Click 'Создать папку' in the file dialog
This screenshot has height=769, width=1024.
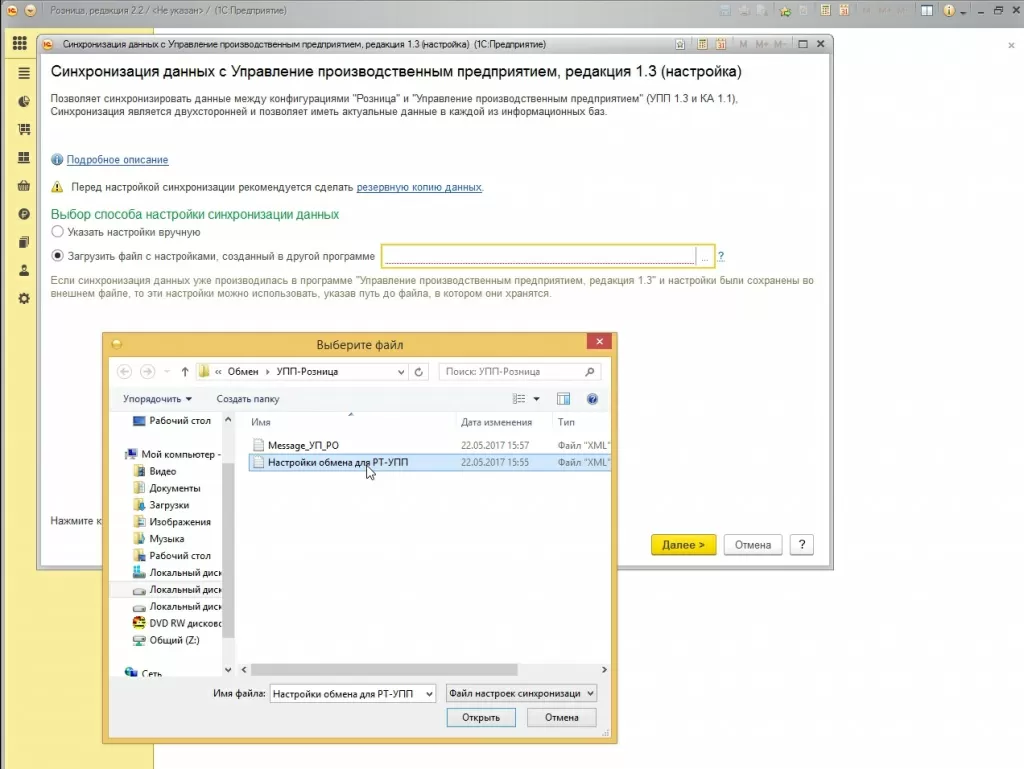click(248, 399)
